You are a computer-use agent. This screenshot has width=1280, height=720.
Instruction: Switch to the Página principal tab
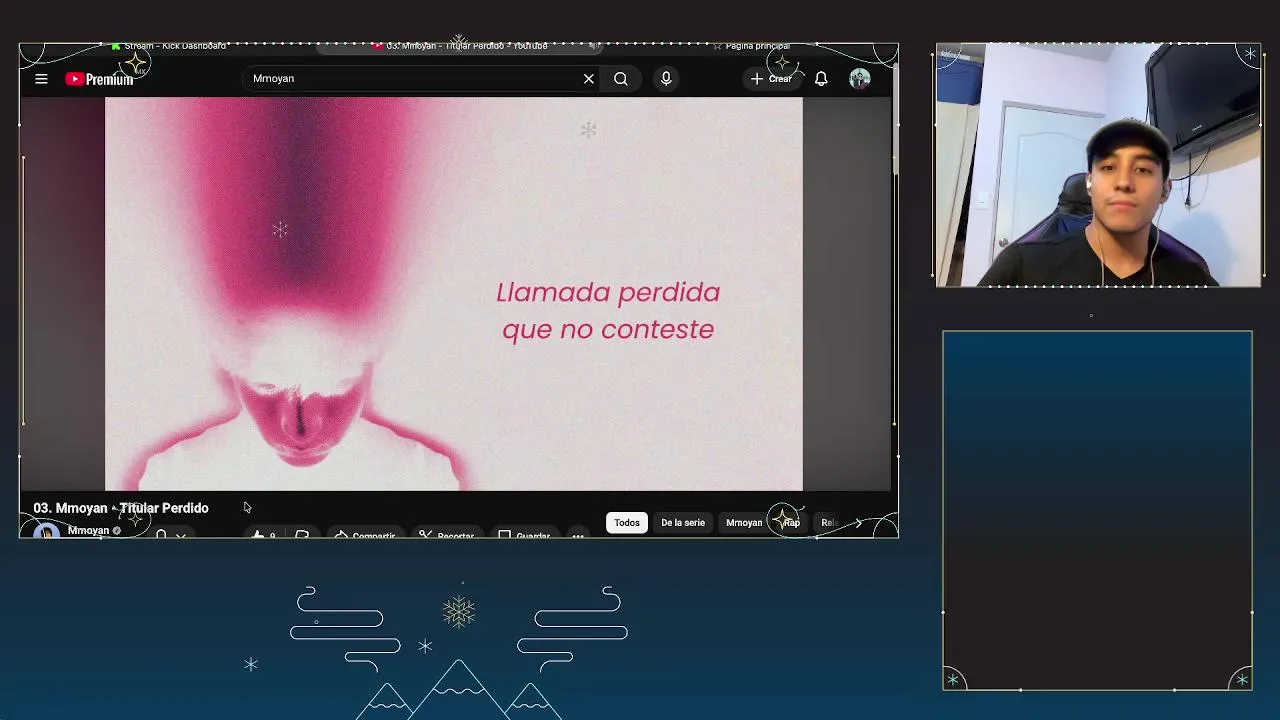point(752,46)
